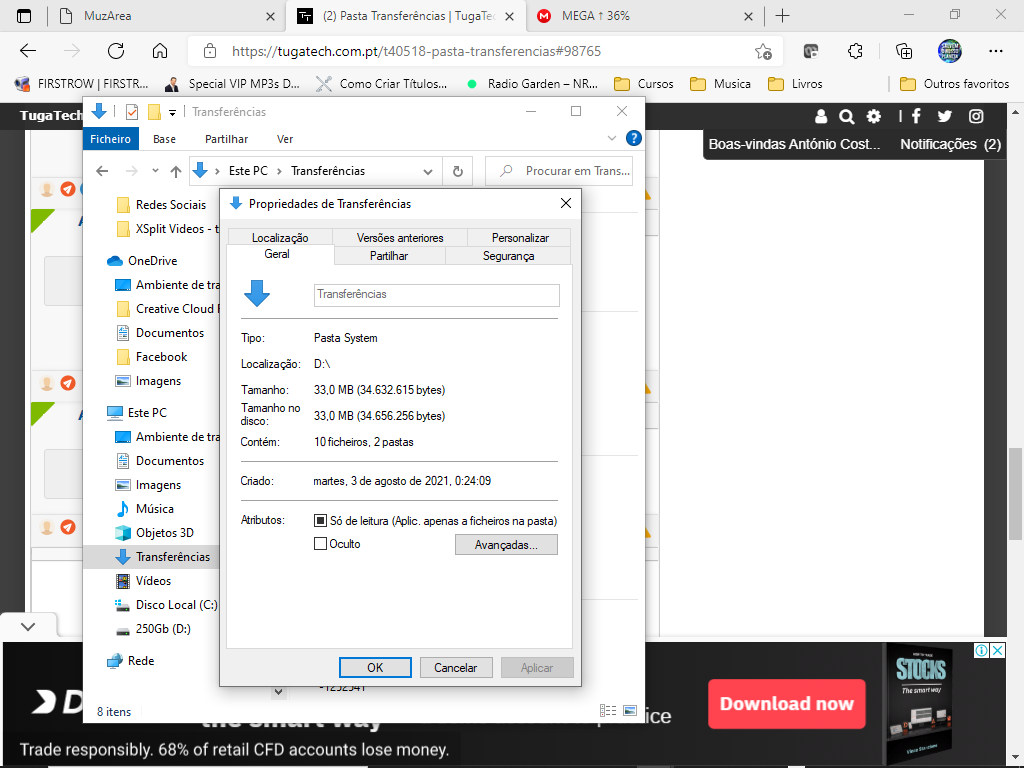Screen dimensions: 1024x768
Task: Select 'Disco Local (C:)' in navigation tree
Action: point(176,605)
